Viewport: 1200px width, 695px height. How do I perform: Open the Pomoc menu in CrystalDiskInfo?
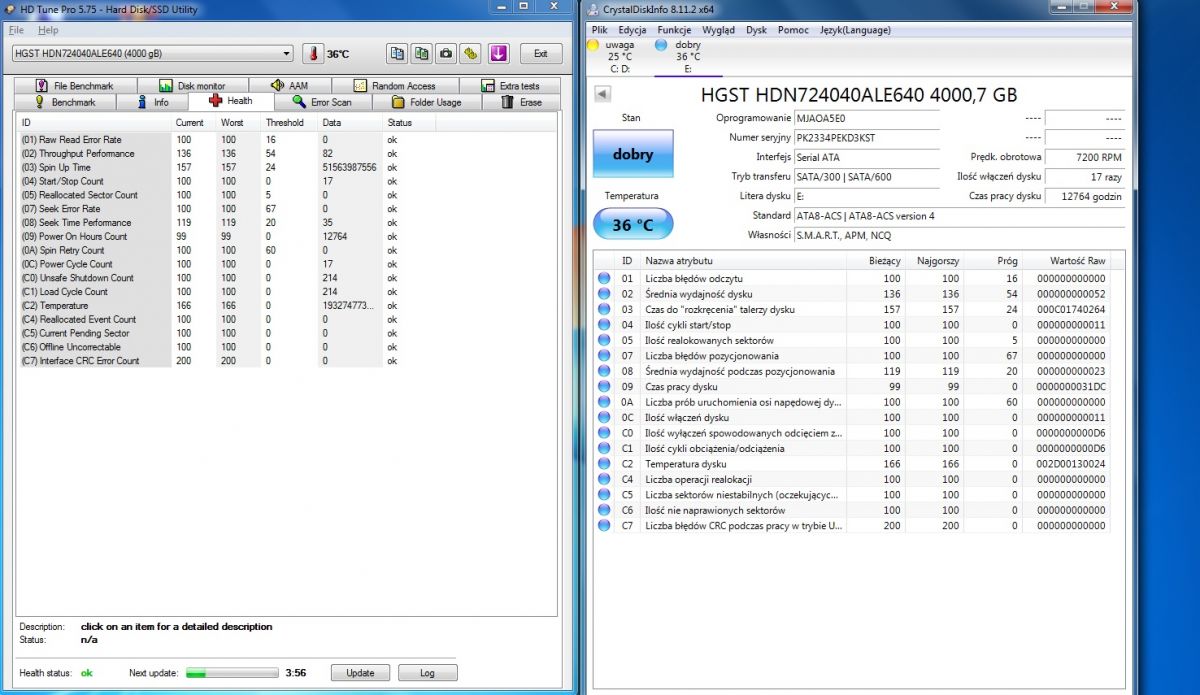[793, 30]
